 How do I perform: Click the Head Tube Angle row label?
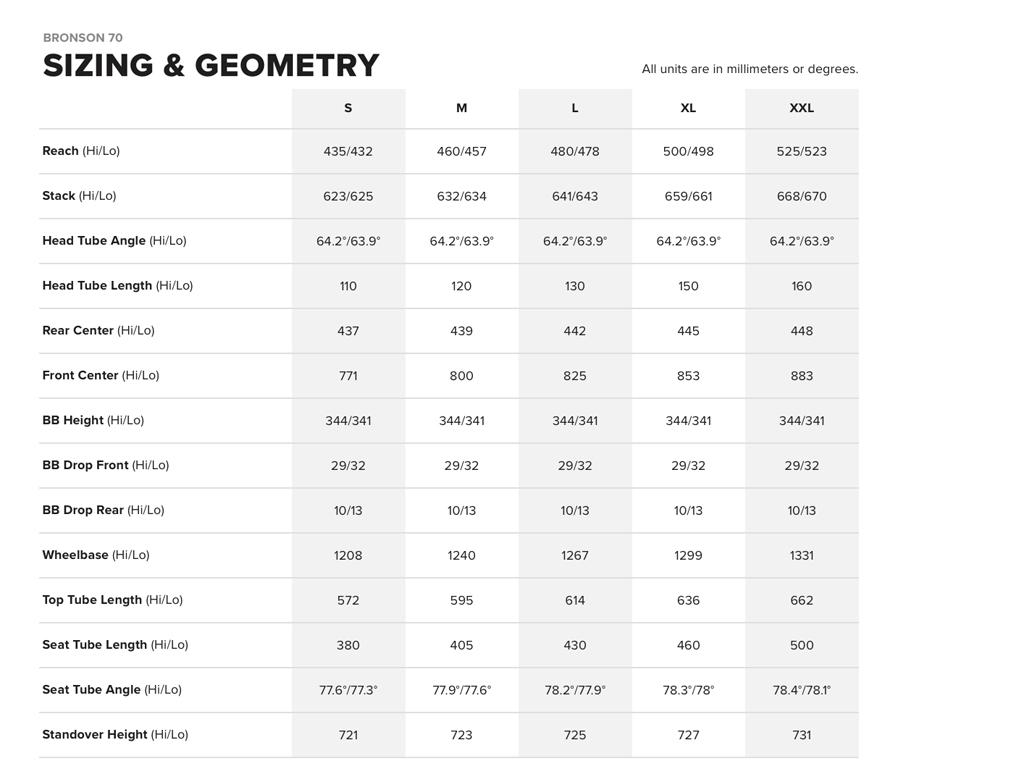click(x=114, y=241)
